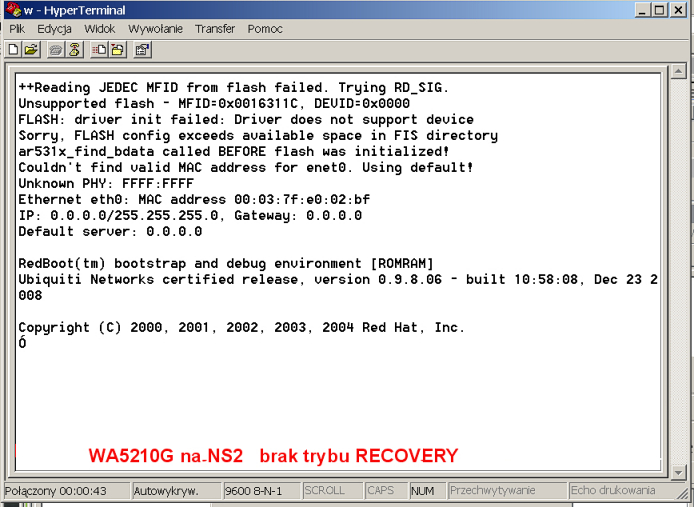Click the 'Couldn't find valid MAC address' line
The height and width of the screenshot is (507, 694).
point(246,167)
